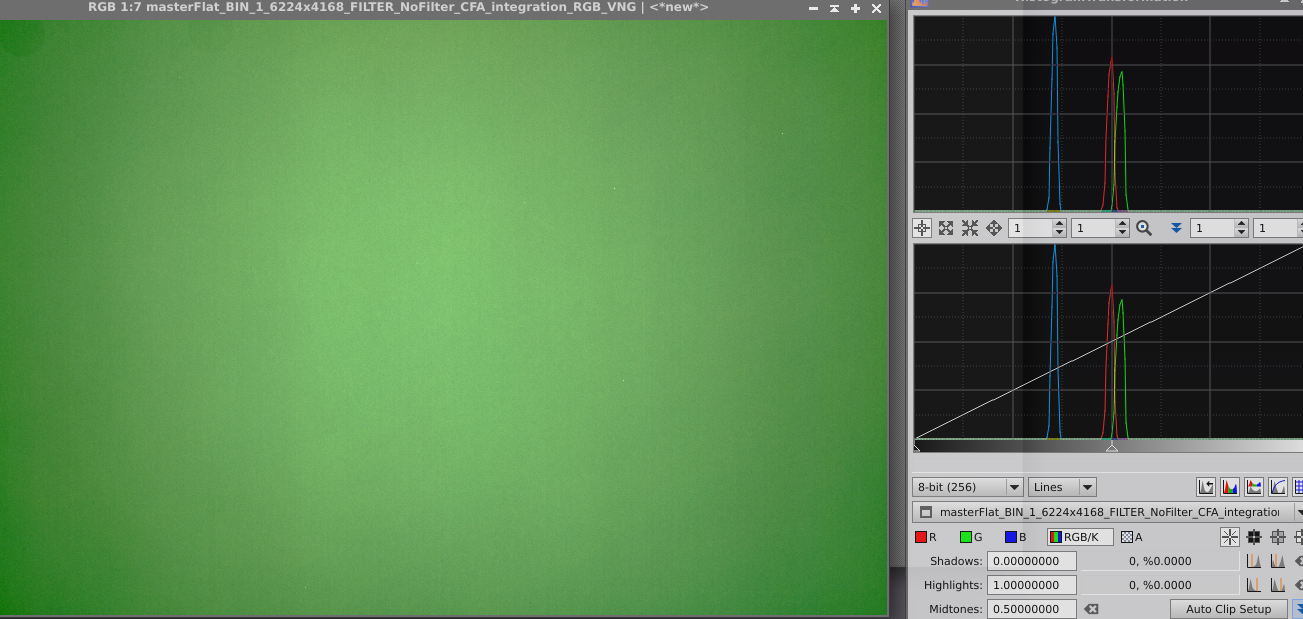Activate the histogram zoom in mode icon
Viewport: 1303px width, 619px height.
tap(946, 228)
